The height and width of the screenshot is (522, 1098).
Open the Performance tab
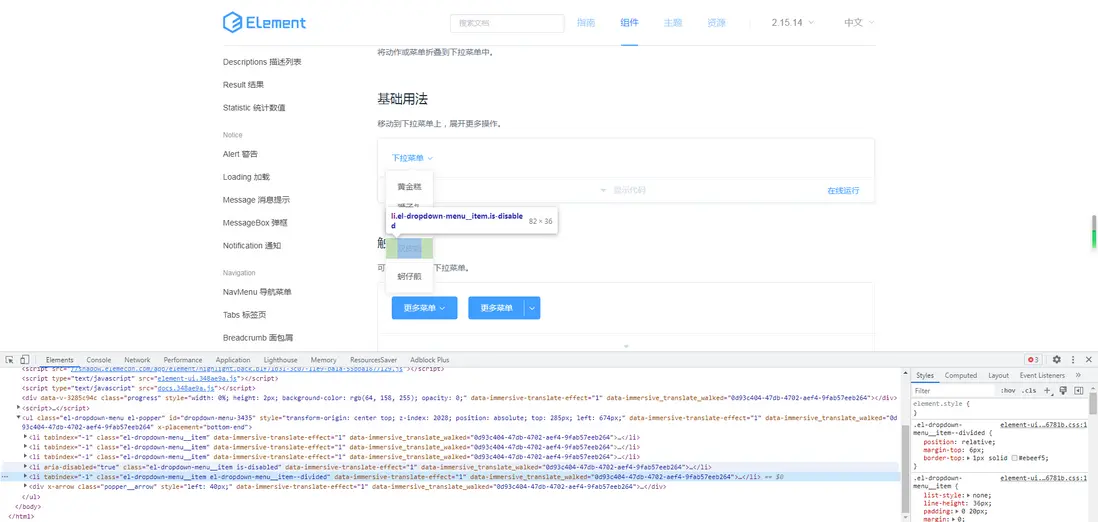tap(183, 359)
